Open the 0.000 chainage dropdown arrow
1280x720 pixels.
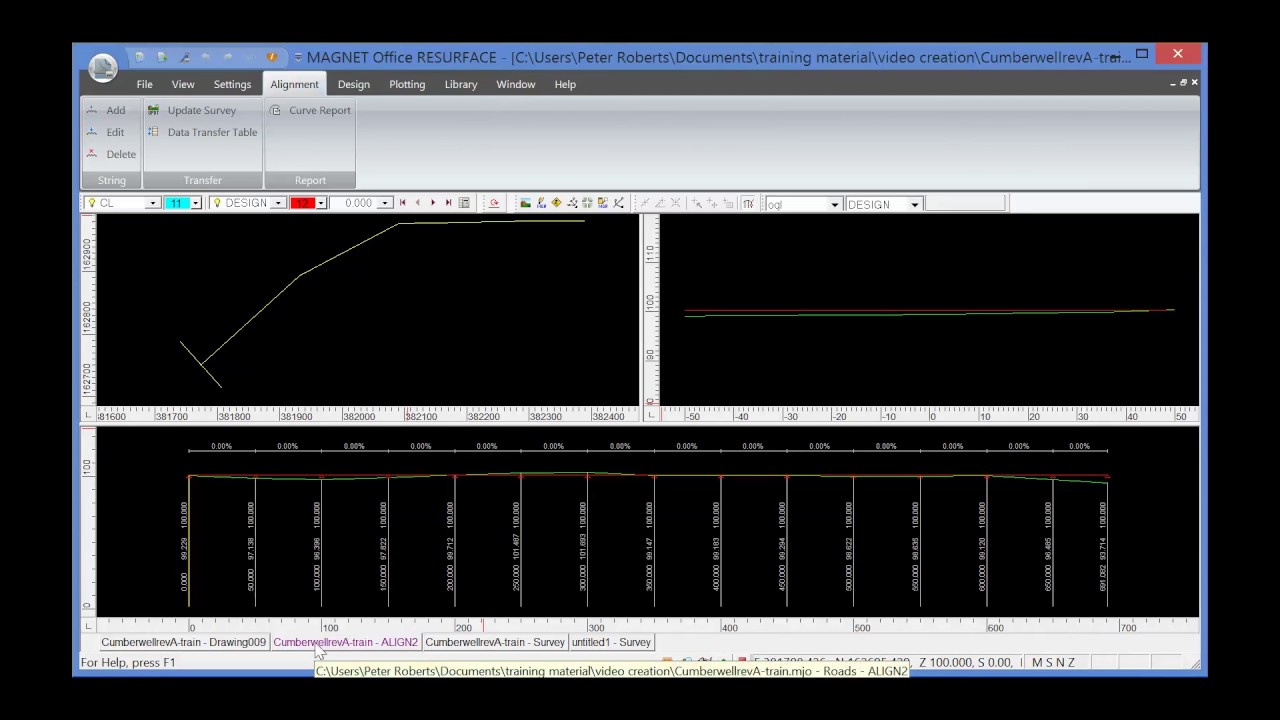(x=385, y=203)
